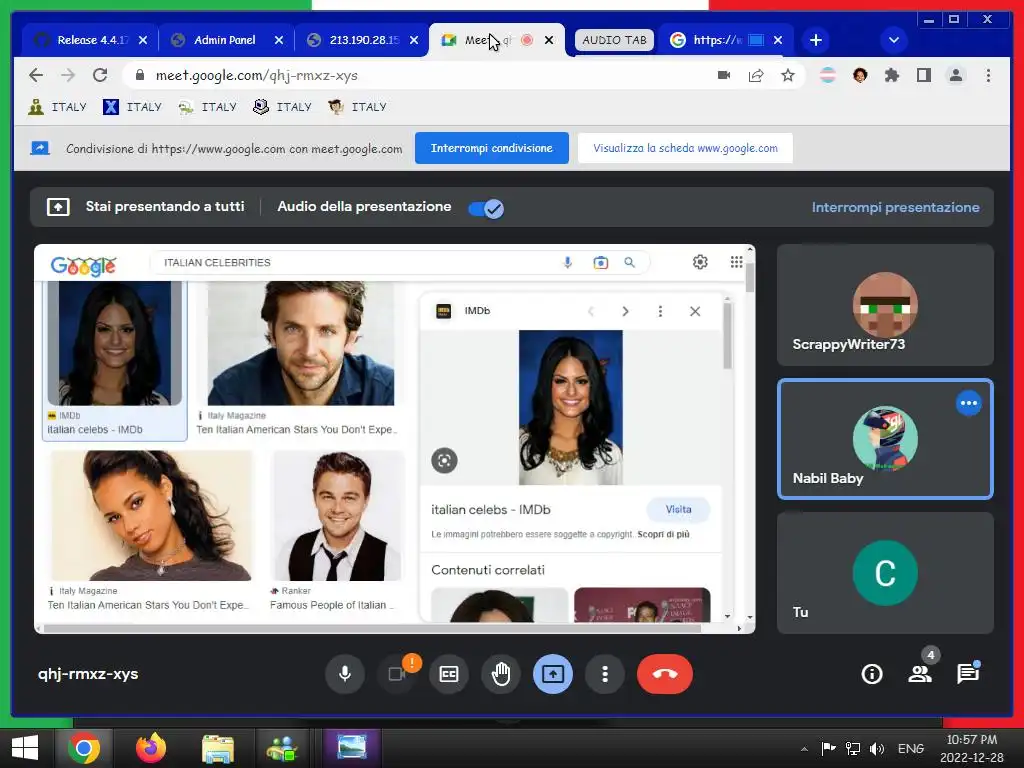
Task: Mute the microphone in Meet
Action: tap(345, 674)
